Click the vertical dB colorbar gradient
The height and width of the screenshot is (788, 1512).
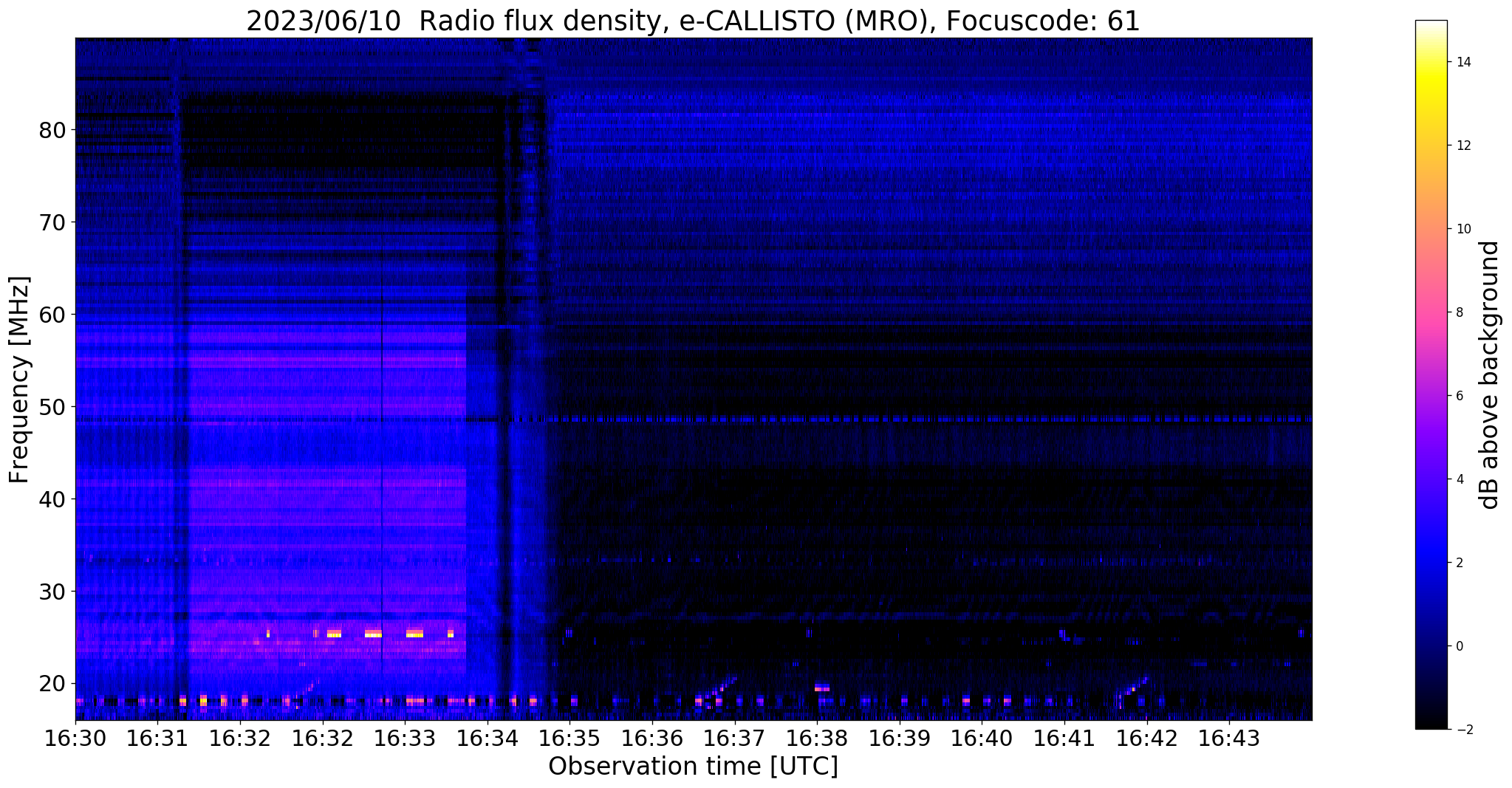(x=1431, y=374)
